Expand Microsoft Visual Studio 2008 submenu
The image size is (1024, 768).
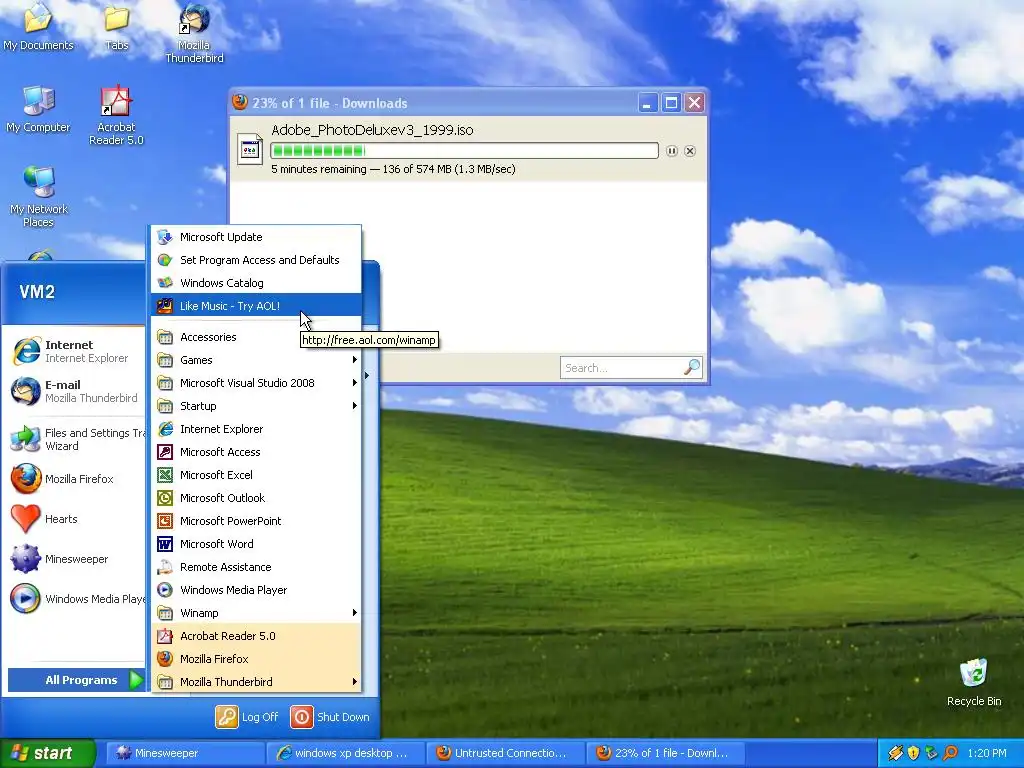tap(256, 383)
